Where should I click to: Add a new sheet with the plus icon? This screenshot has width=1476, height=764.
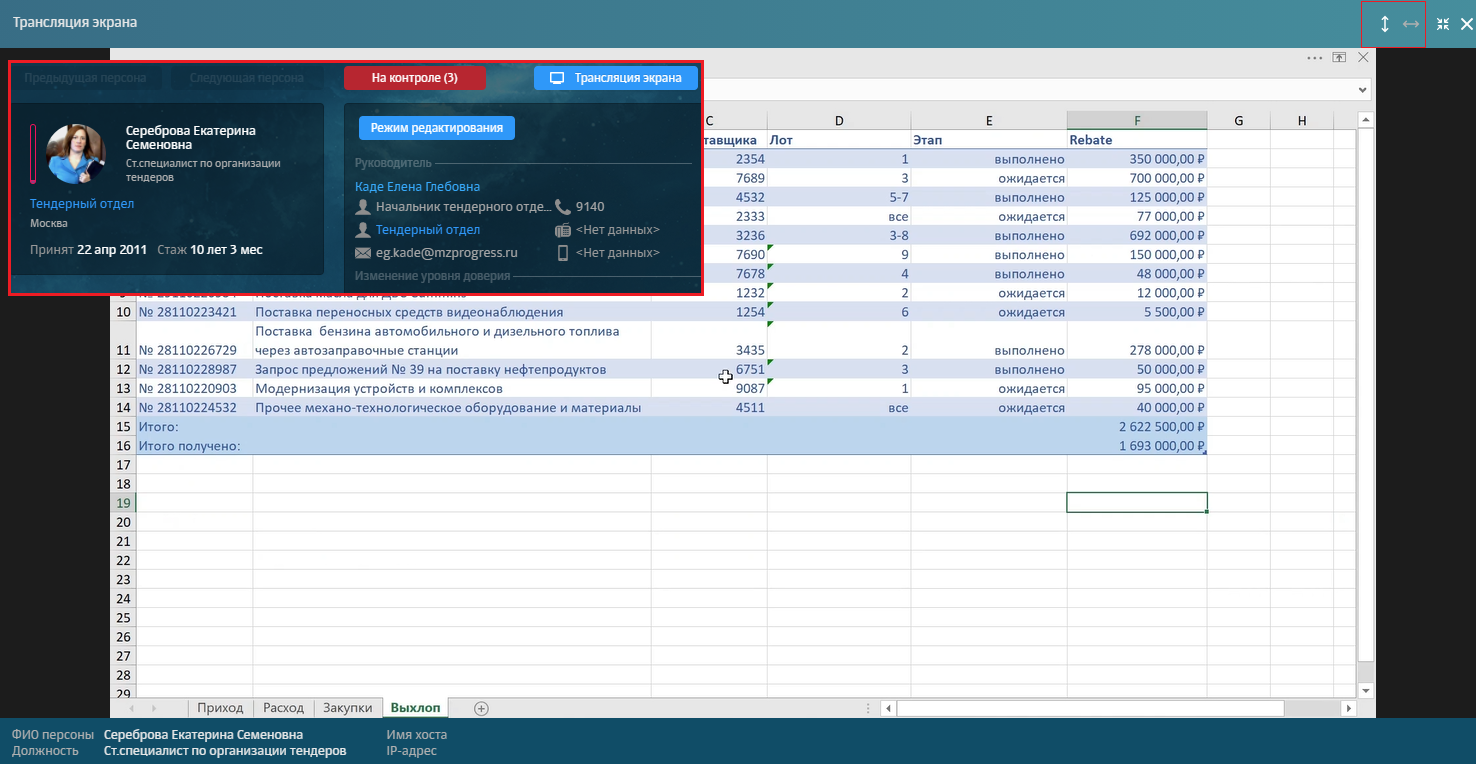pyautogui.click(x=481, y=708)
